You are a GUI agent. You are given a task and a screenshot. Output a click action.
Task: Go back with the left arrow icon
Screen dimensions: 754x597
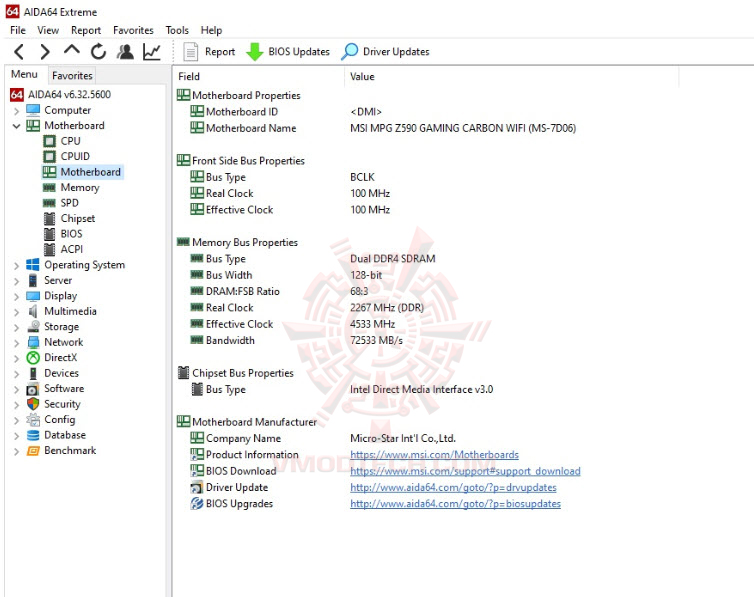[x=19, y=51]
